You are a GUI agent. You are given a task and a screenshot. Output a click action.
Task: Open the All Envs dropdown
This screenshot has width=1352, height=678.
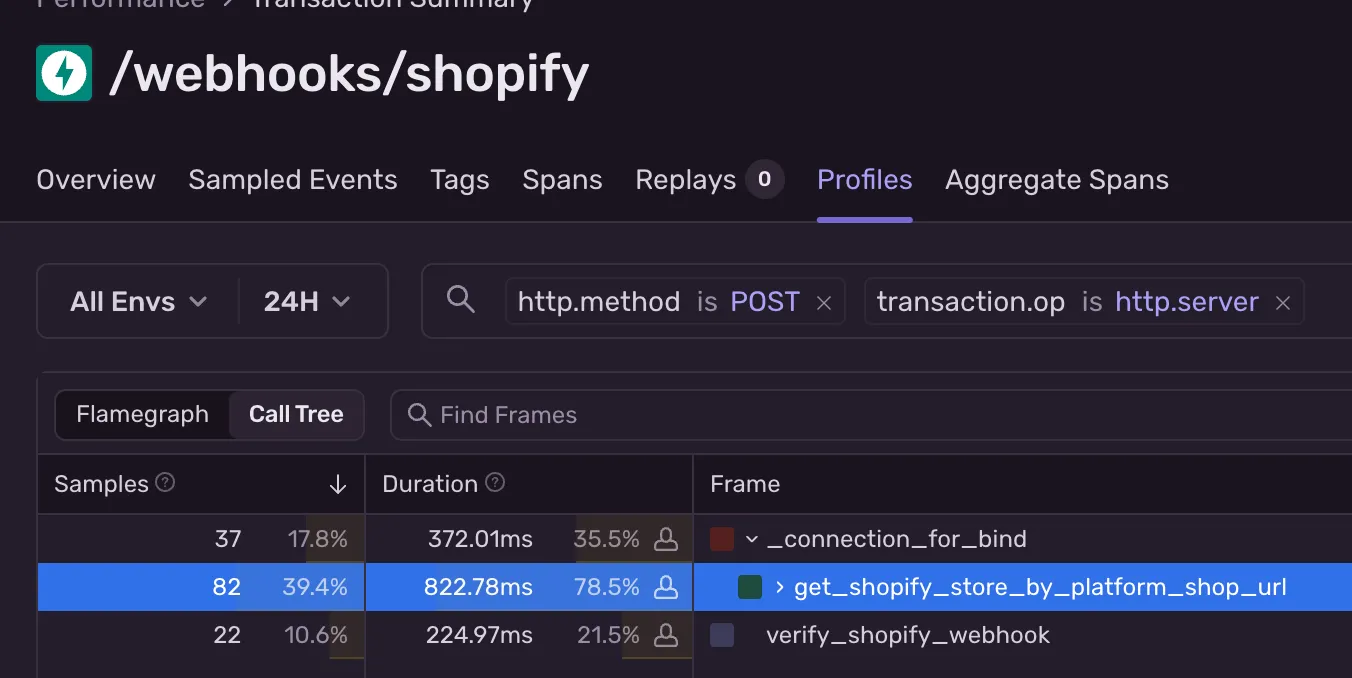(x=138, y=301)
